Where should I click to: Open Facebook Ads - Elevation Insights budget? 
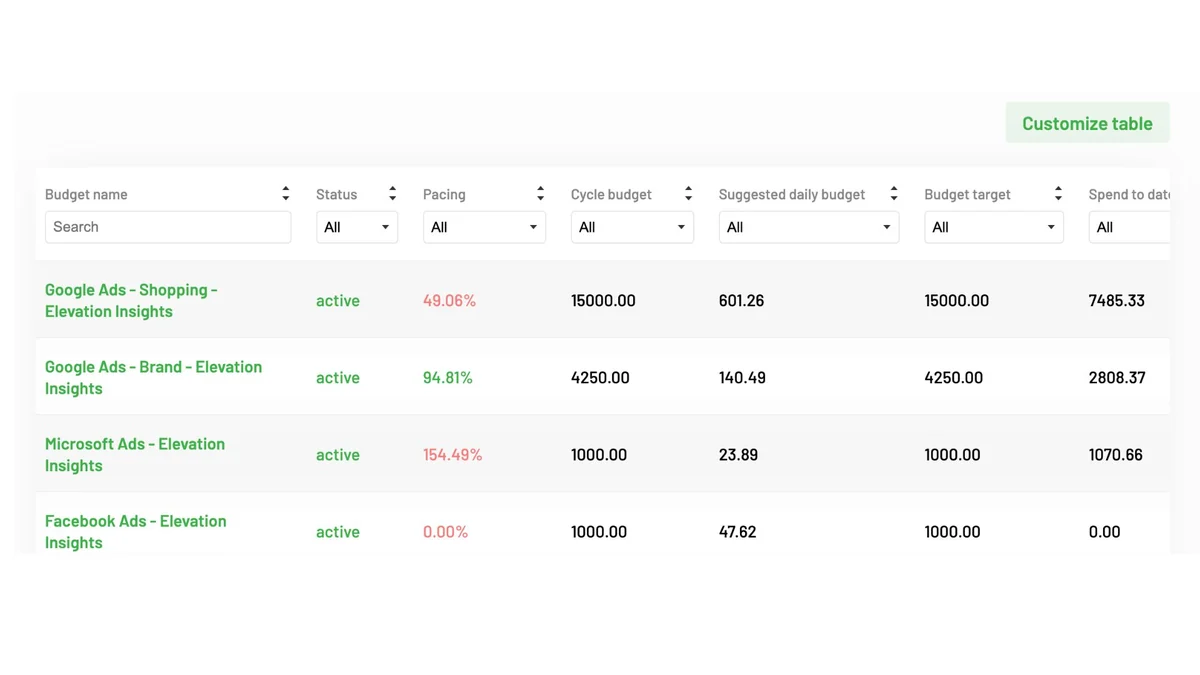click(x=135, y=531)
